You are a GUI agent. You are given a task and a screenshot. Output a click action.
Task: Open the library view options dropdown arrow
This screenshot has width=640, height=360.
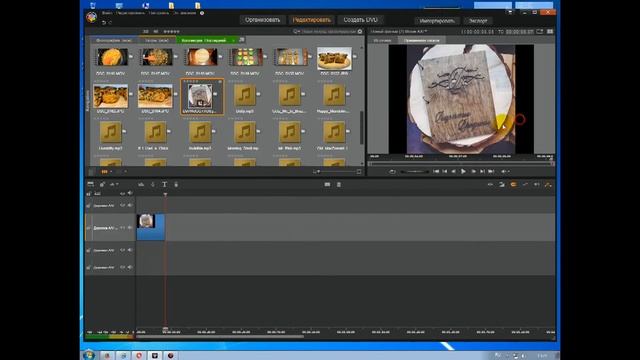(x=111, y=171)
